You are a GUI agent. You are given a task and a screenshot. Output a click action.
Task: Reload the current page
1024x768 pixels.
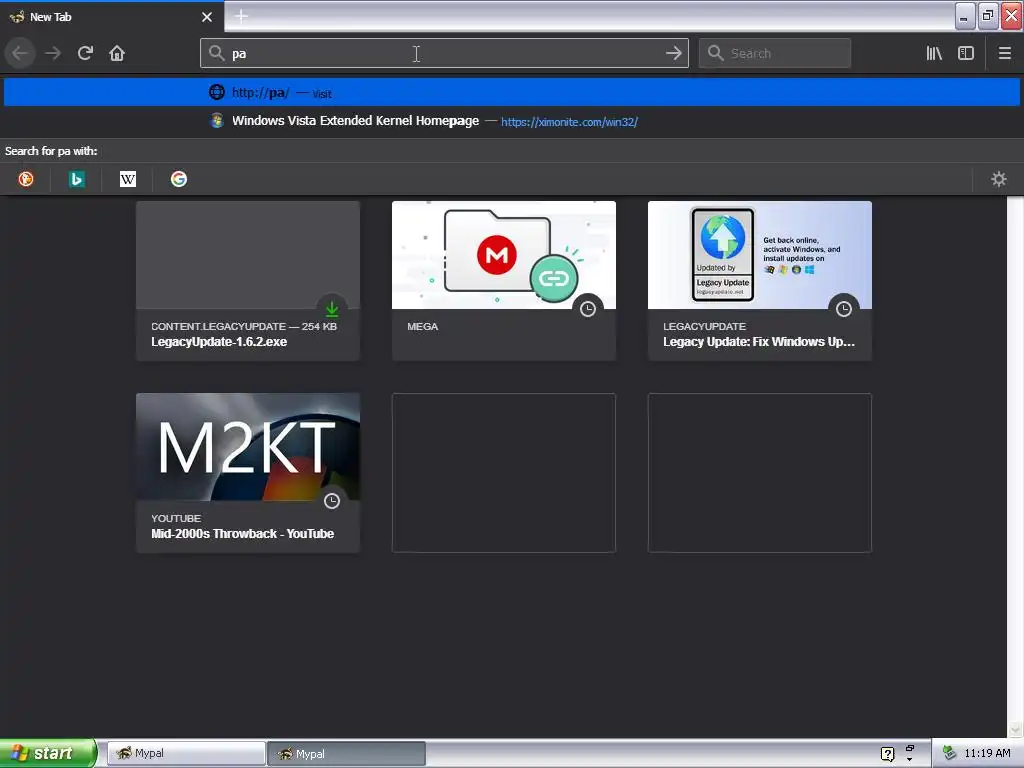coord(85,53)
